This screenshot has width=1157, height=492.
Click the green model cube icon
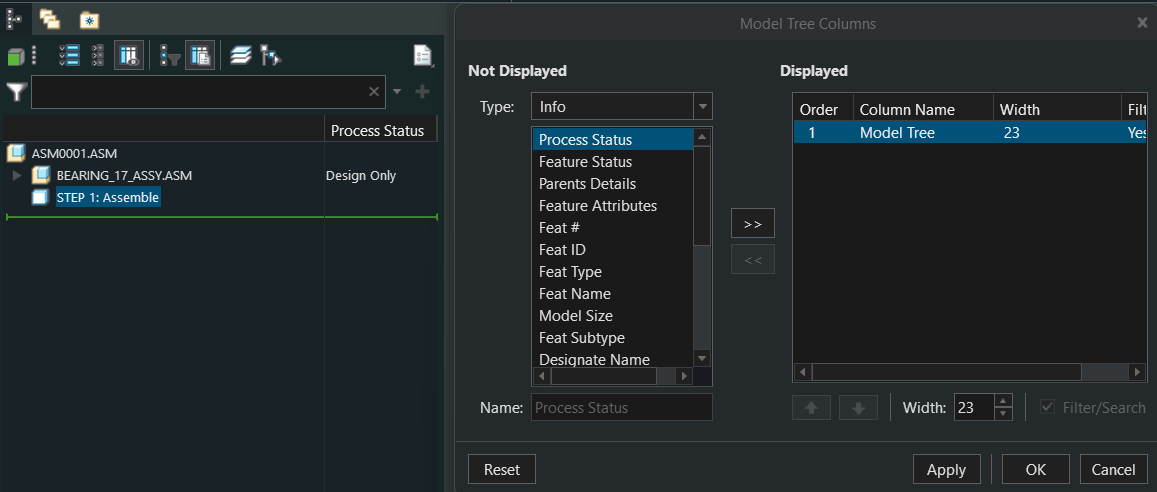[15, 56]
